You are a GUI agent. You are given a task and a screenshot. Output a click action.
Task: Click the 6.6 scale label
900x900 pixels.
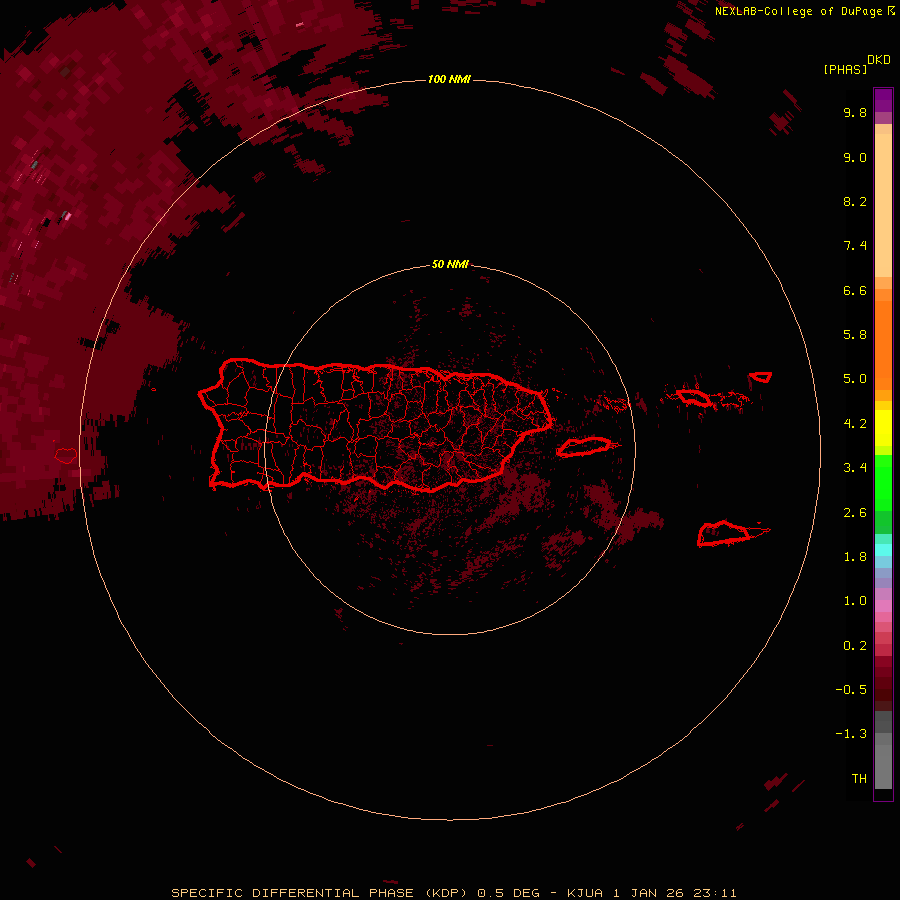(x=855, y=290)
